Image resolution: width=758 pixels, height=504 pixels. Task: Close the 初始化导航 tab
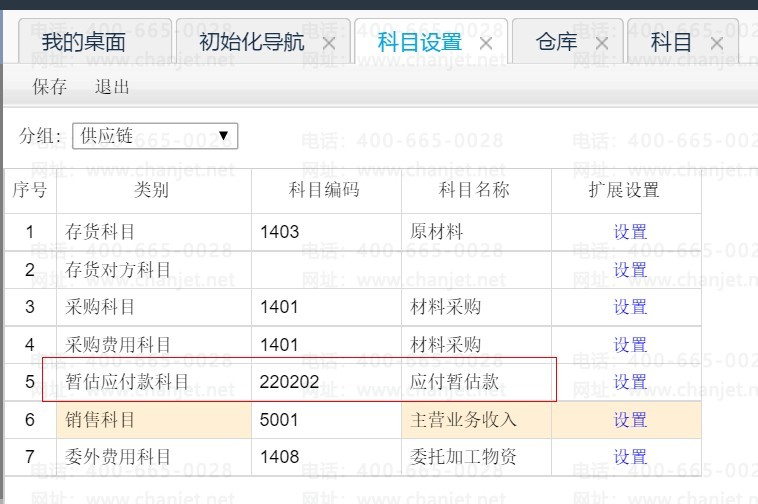point(328,44)
